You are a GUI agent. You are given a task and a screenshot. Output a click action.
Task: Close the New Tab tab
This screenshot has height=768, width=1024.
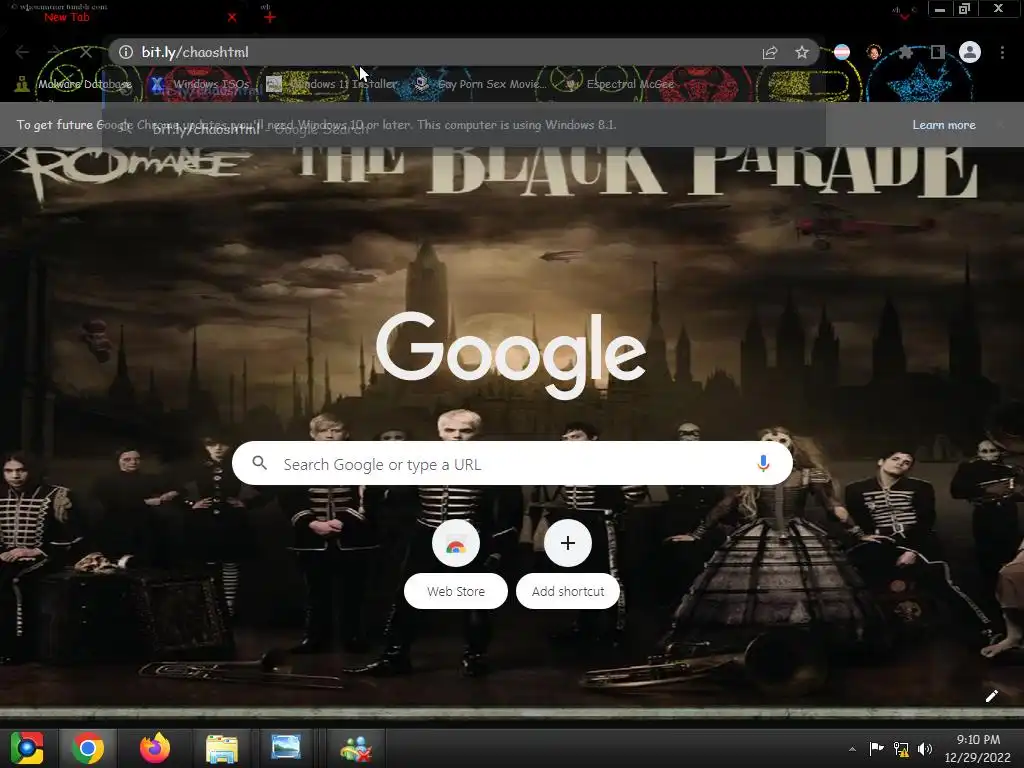pyautogui.click(x=232, y=17)
